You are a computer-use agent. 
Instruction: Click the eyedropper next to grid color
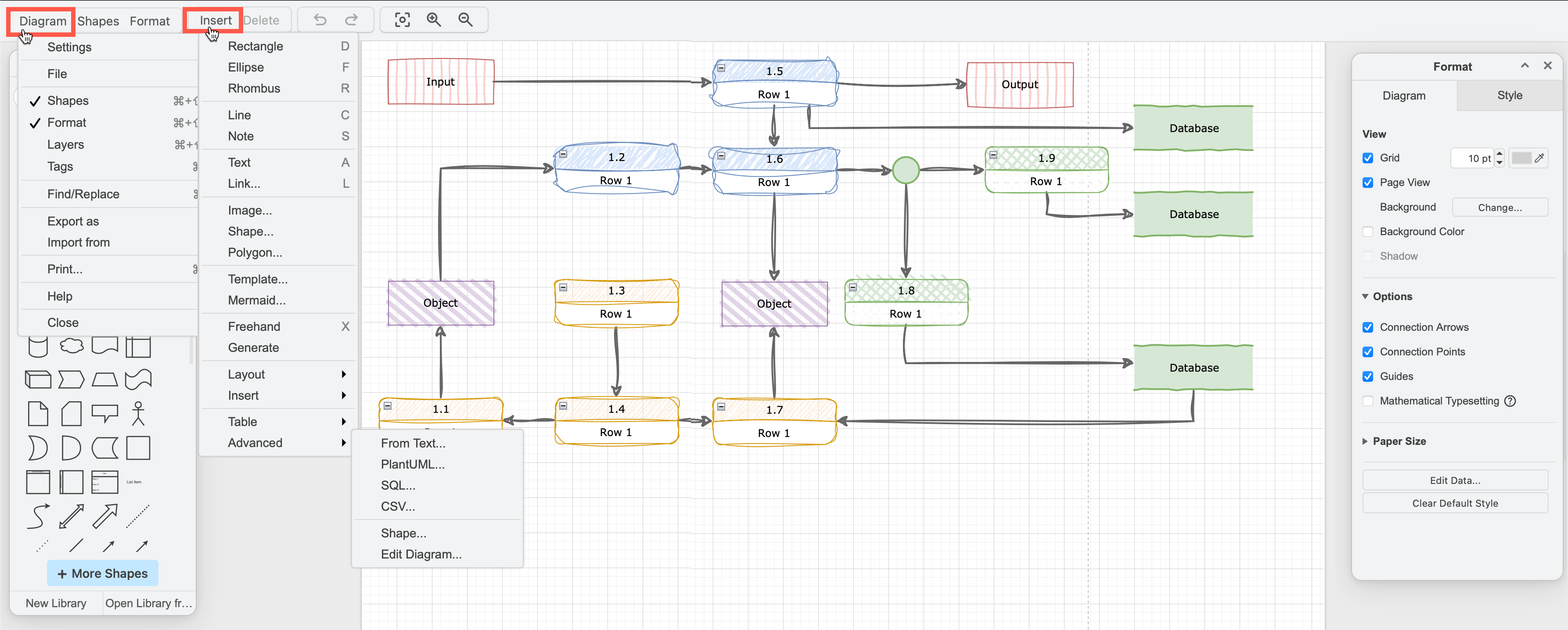[x=1539, y=158]
